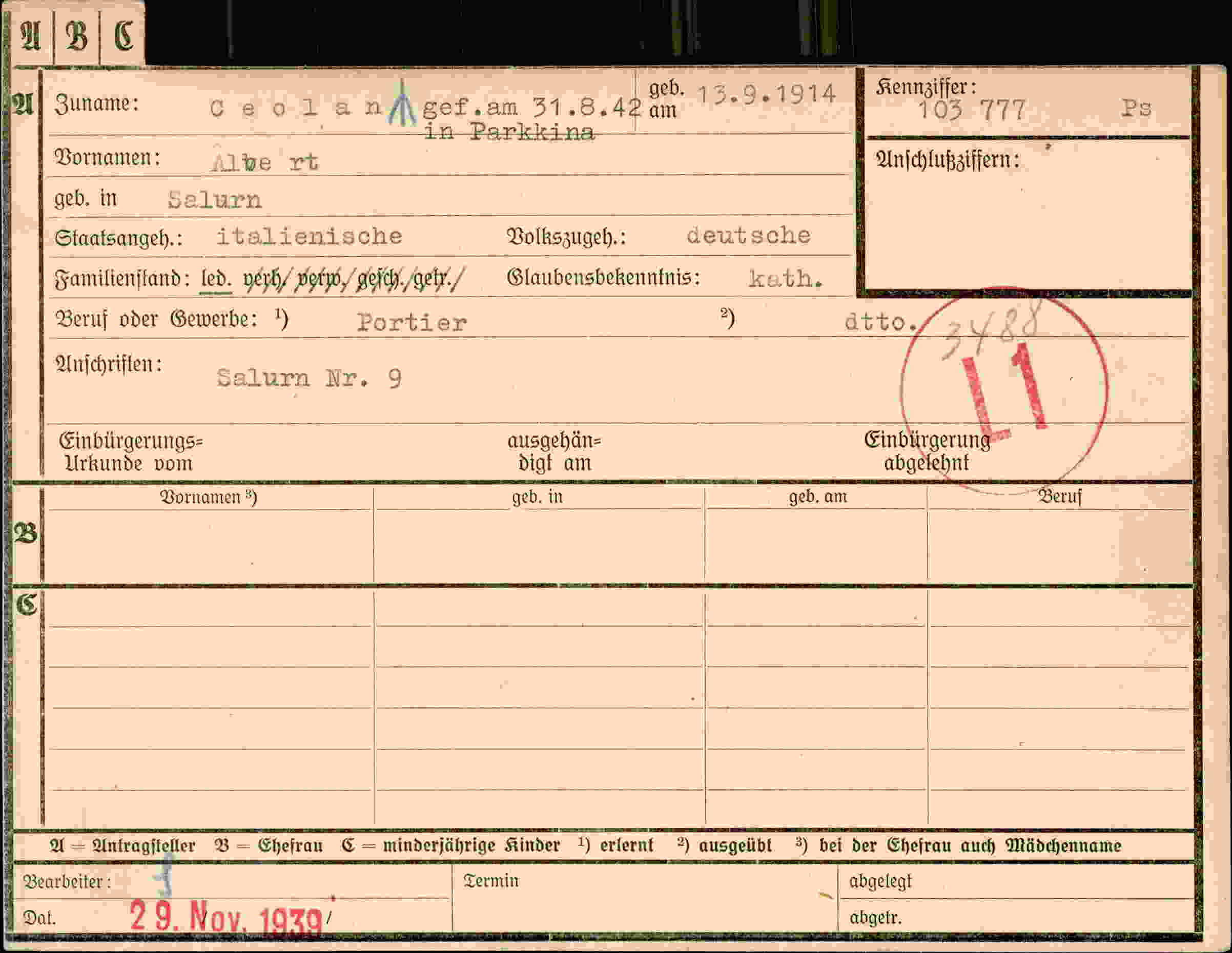Click the typed birthplace 'Salurn' after 'geb. in'
The width and height of the screenshot is (1232, 953).
pyautogui.click(x=215, y=200)
